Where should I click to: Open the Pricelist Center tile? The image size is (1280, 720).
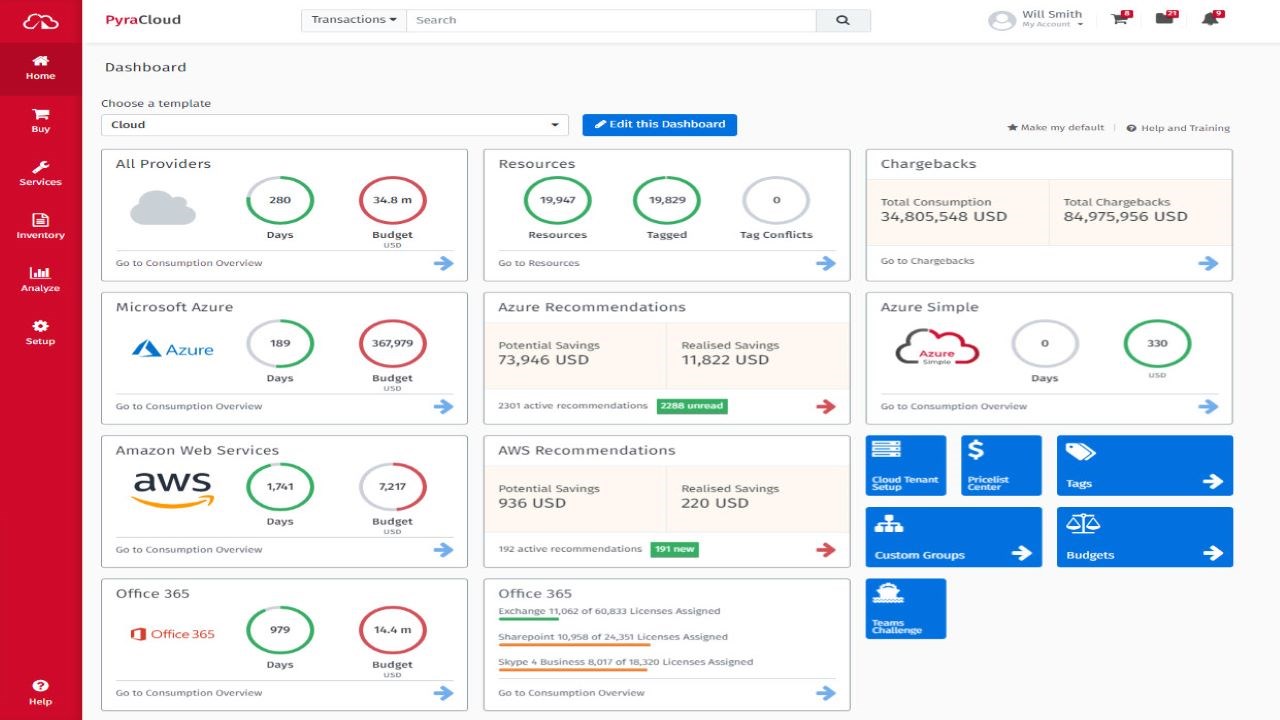coord(1001,465)
